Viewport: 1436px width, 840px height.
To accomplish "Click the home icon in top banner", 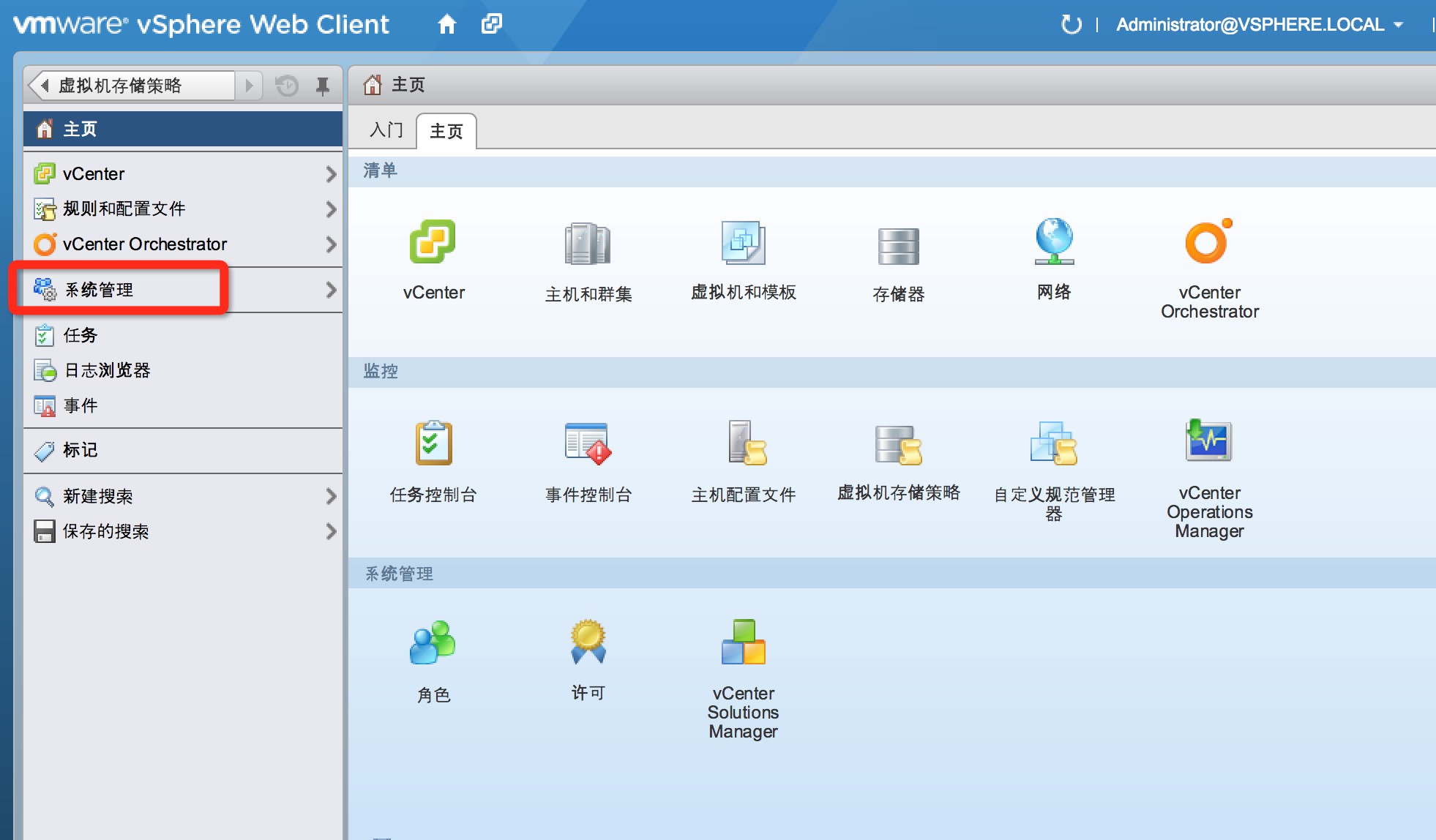I will point(446,24).
